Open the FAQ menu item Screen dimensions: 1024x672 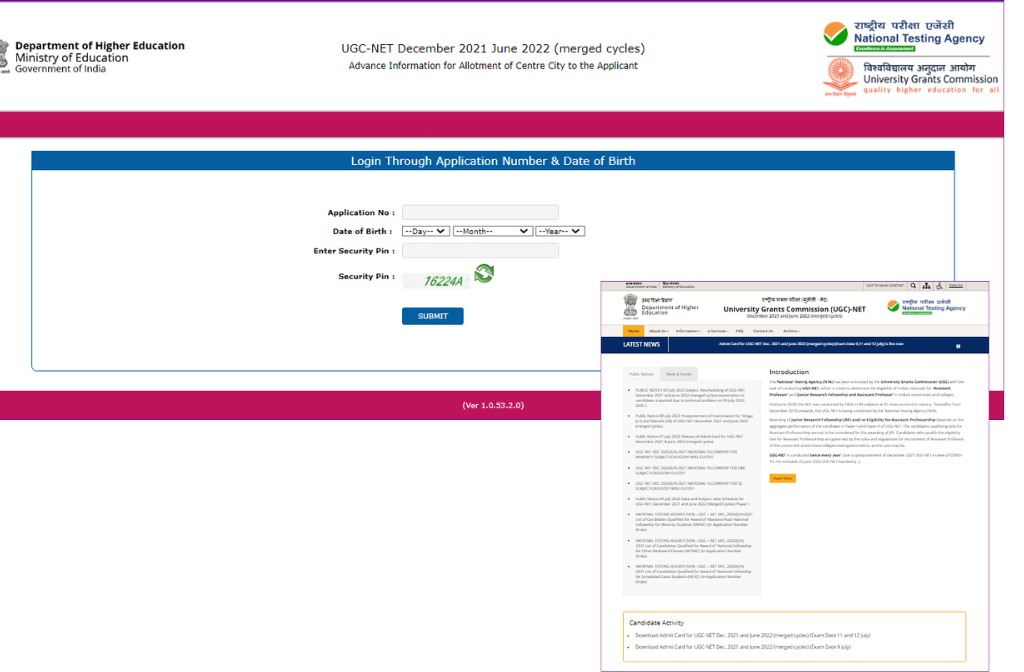[741, 331]
